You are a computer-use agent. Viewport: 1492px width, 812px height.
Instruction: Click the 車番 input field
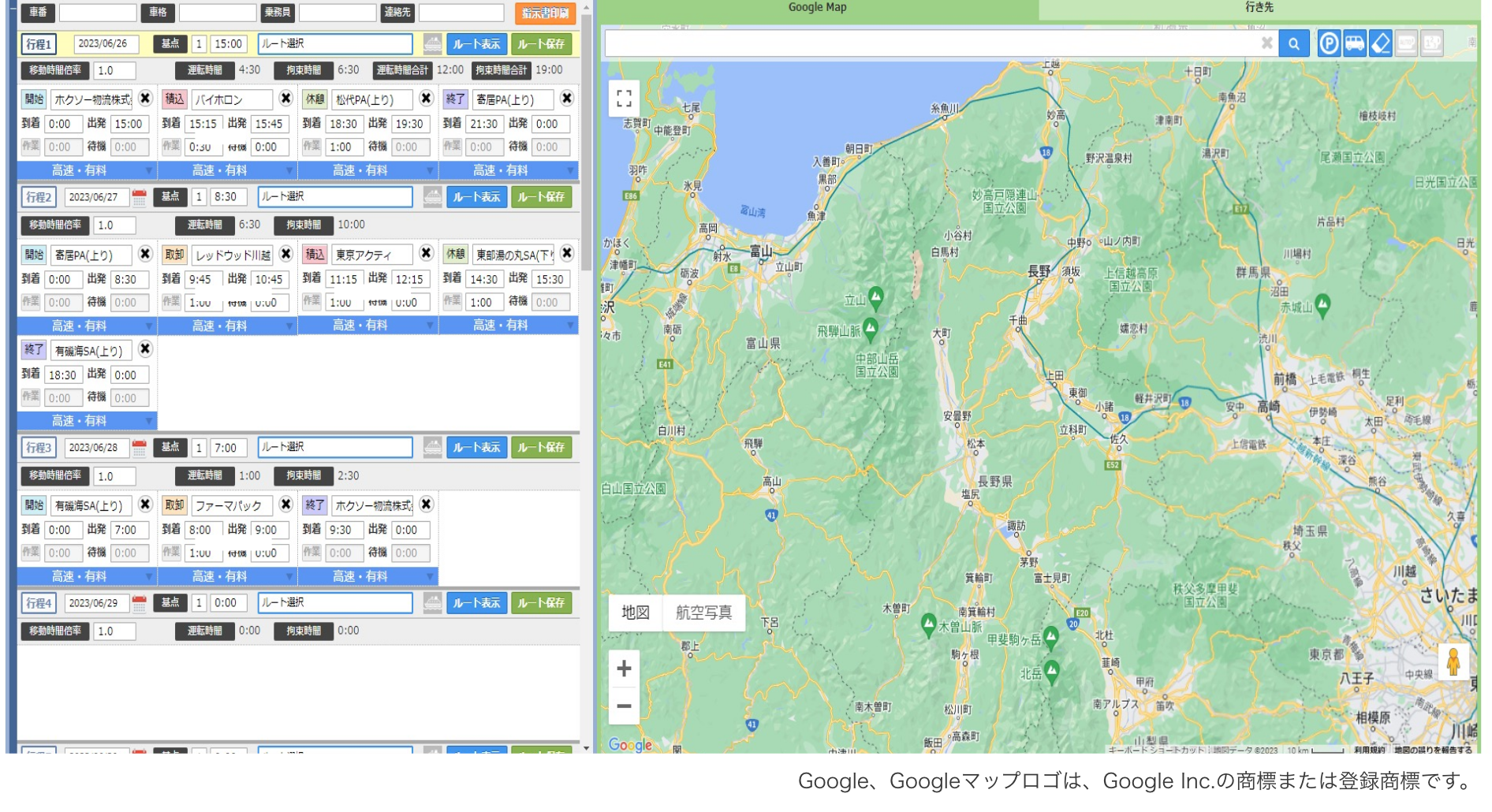coord(98,13)
